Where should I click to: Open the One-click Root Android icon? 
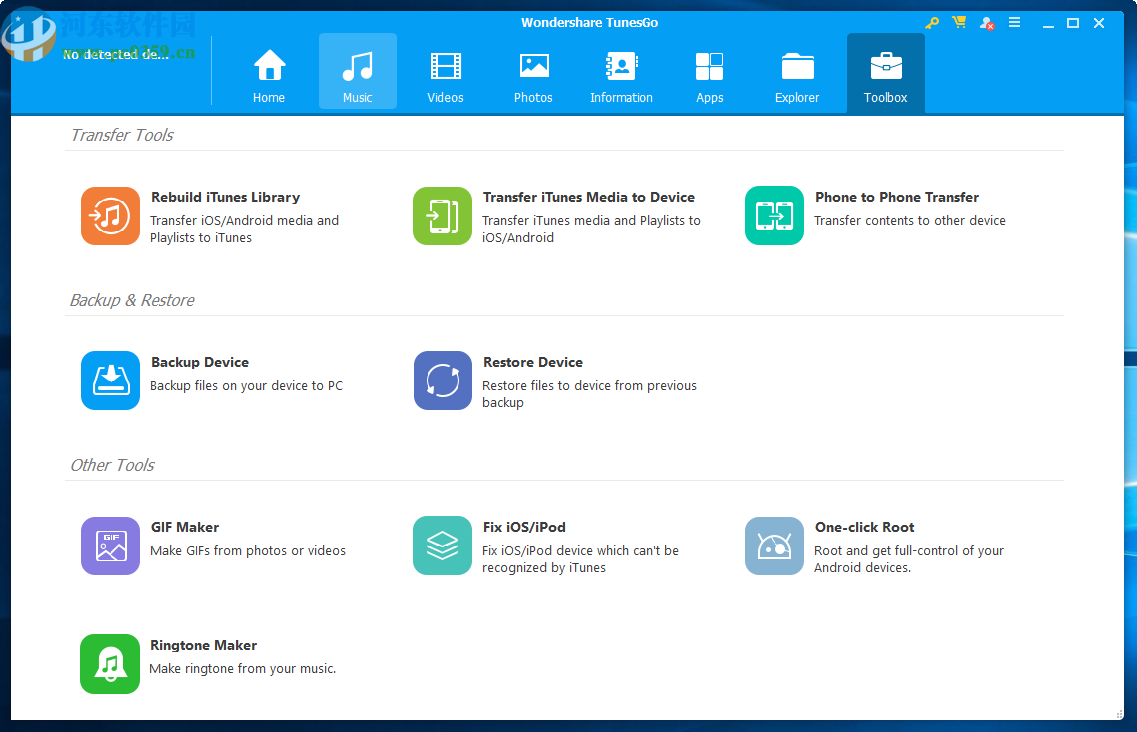[774, 546]
